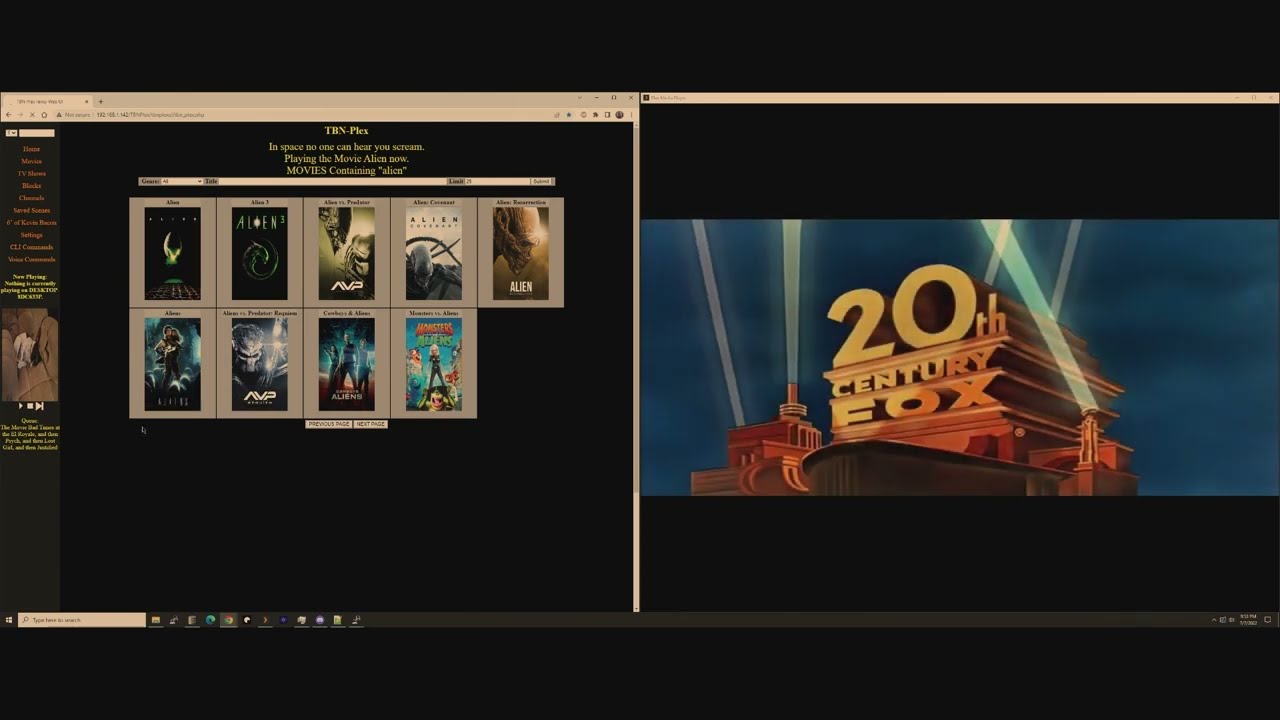Select the Alien vs. Predator poster

[347, 254]
